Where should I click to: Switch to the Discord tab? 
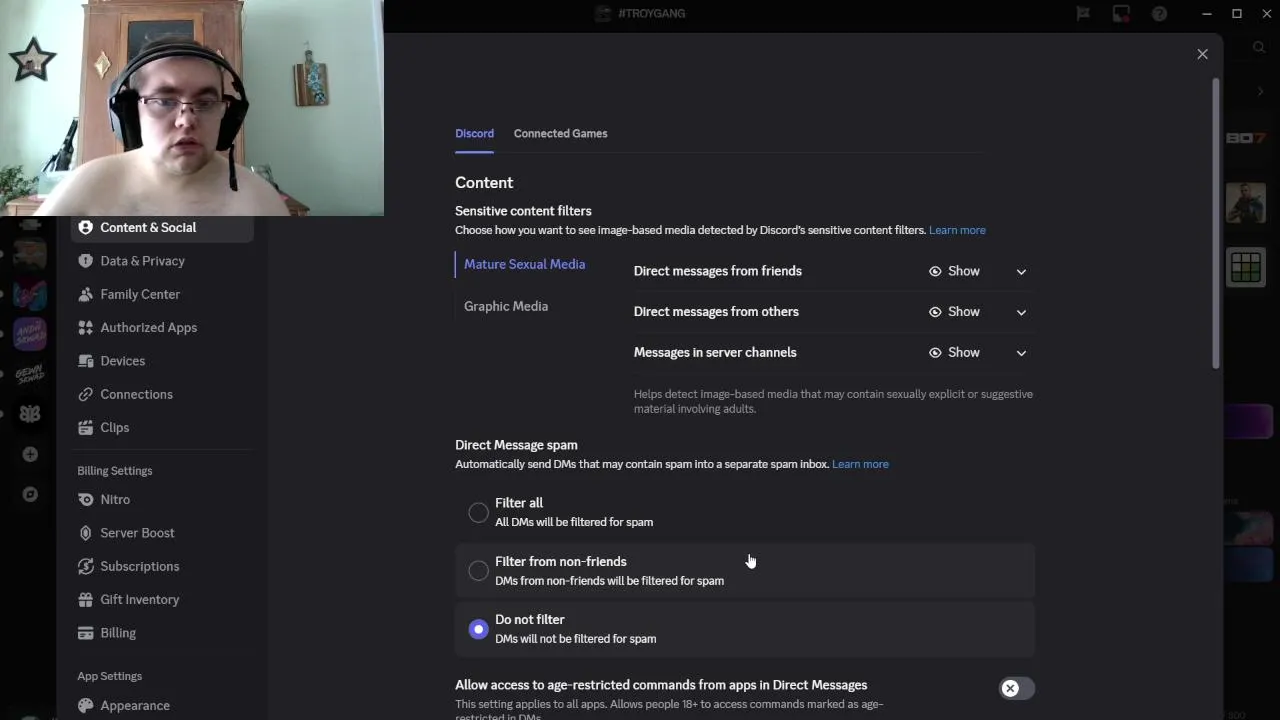pos(474,133)
